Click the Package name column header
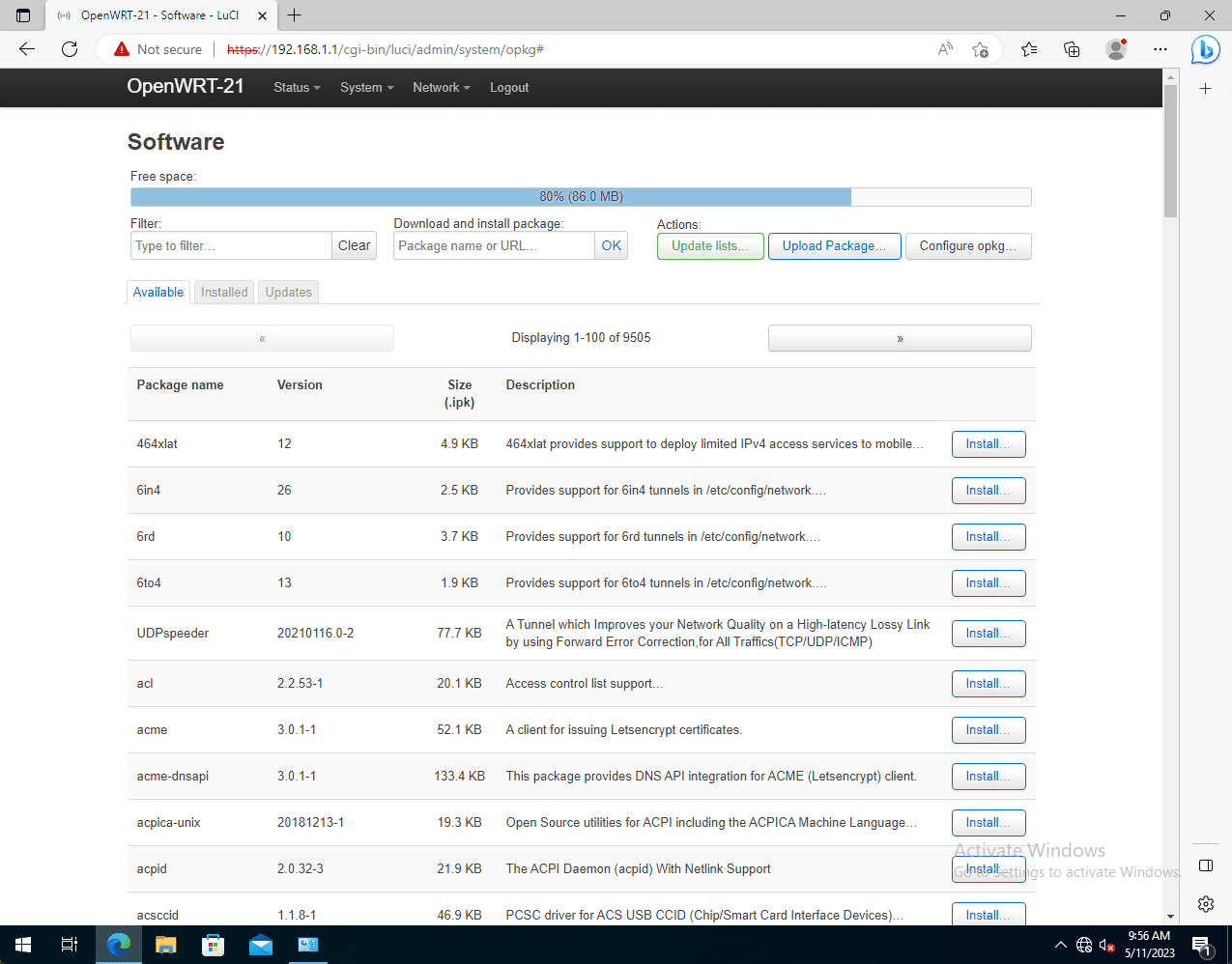 (180, 384)
